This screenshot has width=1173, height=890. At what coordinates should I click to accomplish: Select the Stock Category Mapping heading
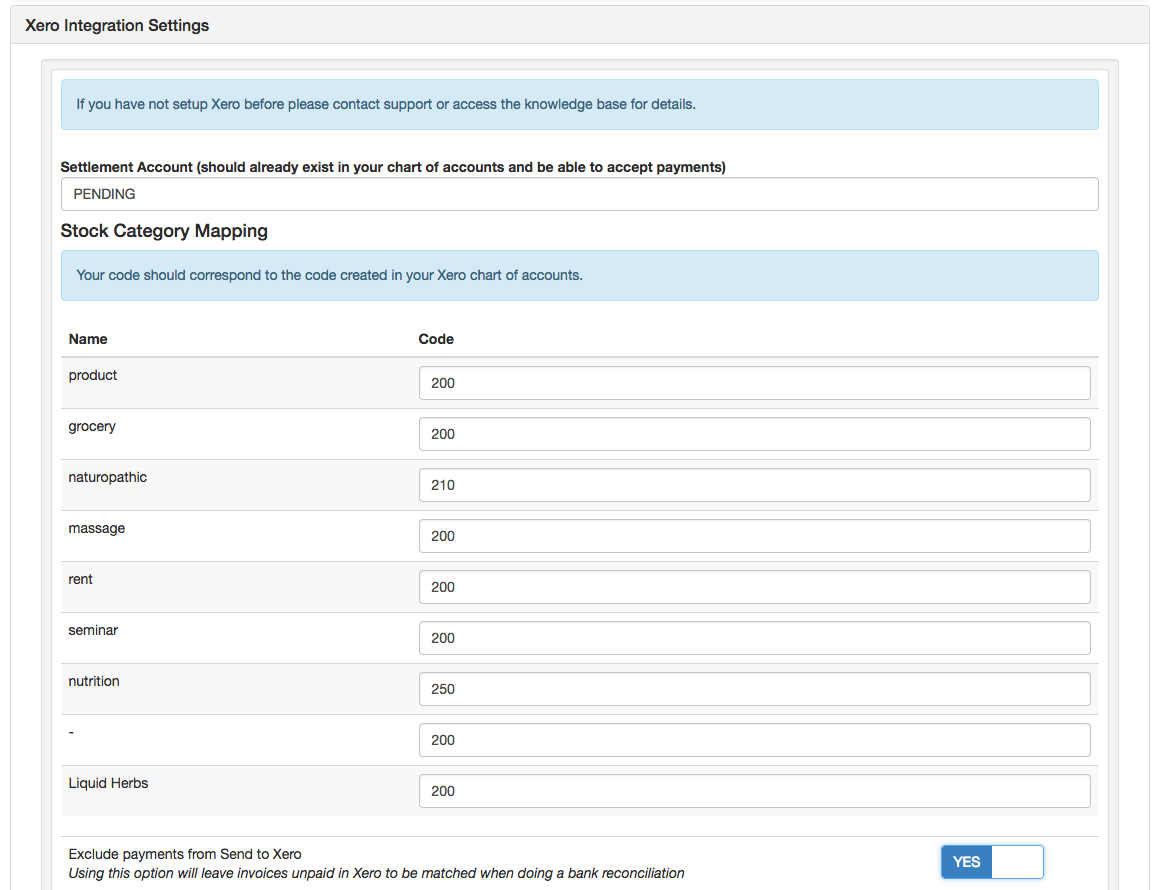164,230
